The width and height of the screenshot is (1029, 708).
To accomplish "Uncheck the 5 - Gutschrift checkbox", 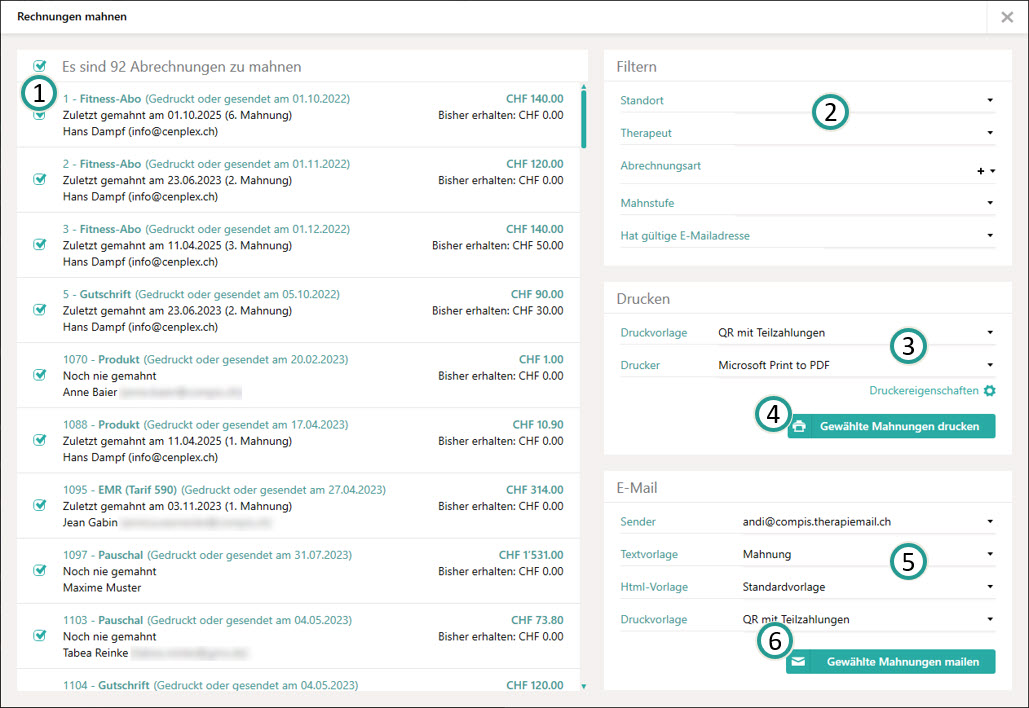I will [40, 309].
